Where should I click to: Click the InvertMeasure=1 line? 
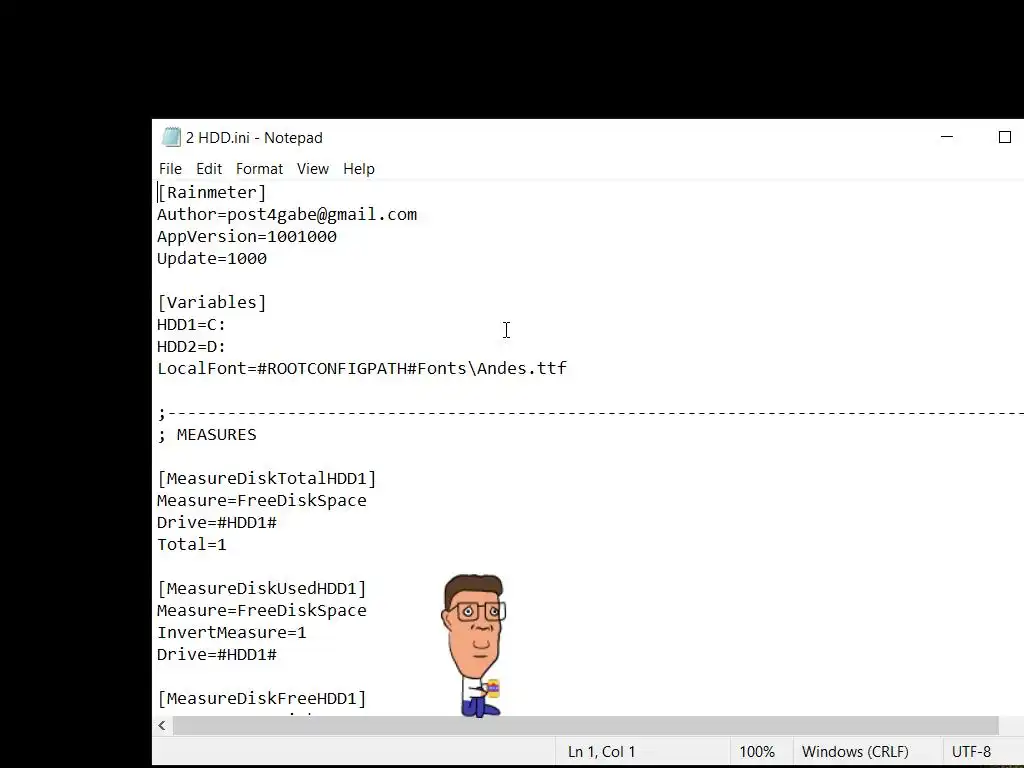(231, 632)
